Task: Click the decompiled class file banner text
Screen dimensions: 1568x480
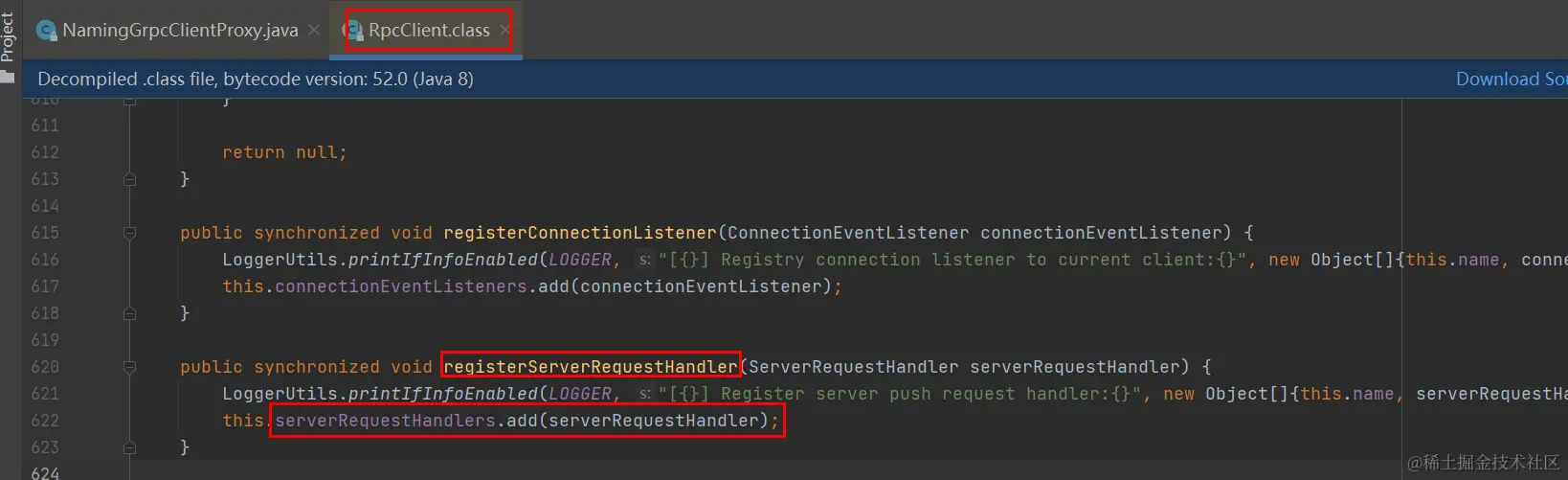Action: [256, 80]
